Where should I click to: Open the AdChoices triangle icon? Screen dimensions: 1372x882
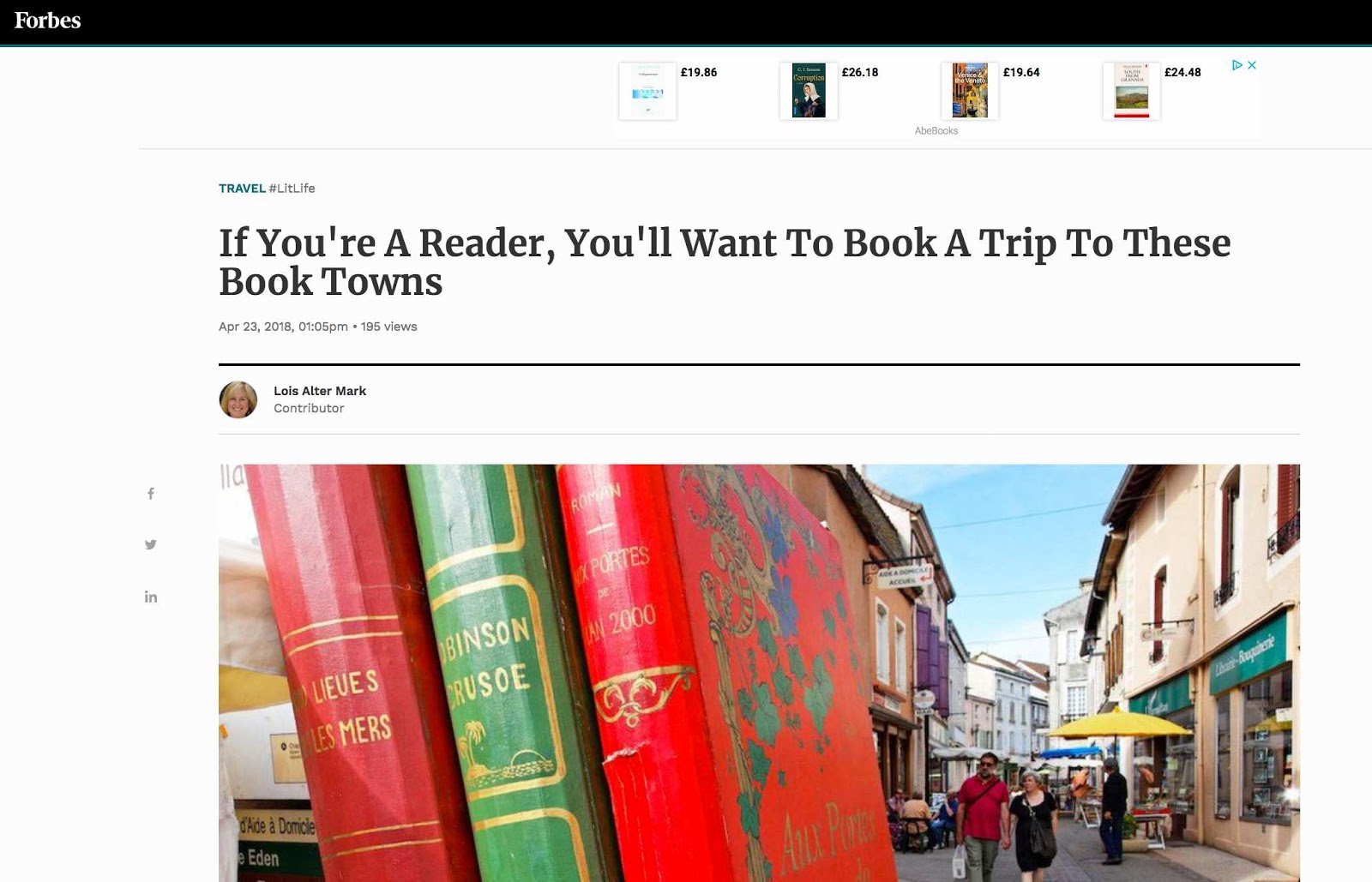click(1237, 65)
